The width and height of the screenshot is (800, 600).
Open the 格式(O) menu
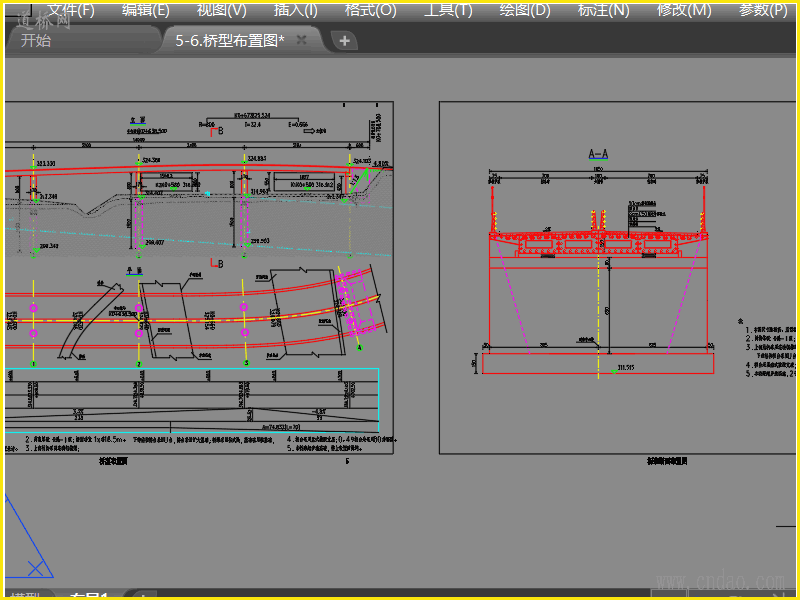click(x=370, y=10)
